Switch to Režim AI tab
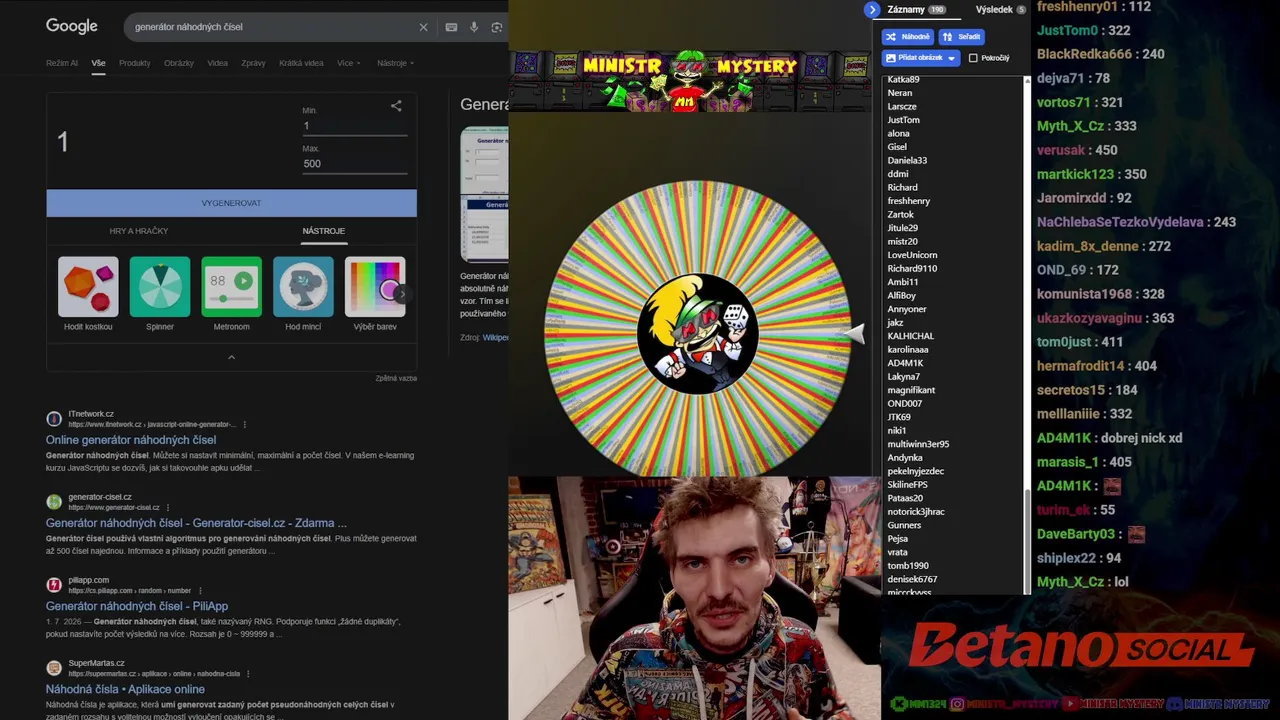The width and height of the screenshot is (1280, 720). pos(62,63)
